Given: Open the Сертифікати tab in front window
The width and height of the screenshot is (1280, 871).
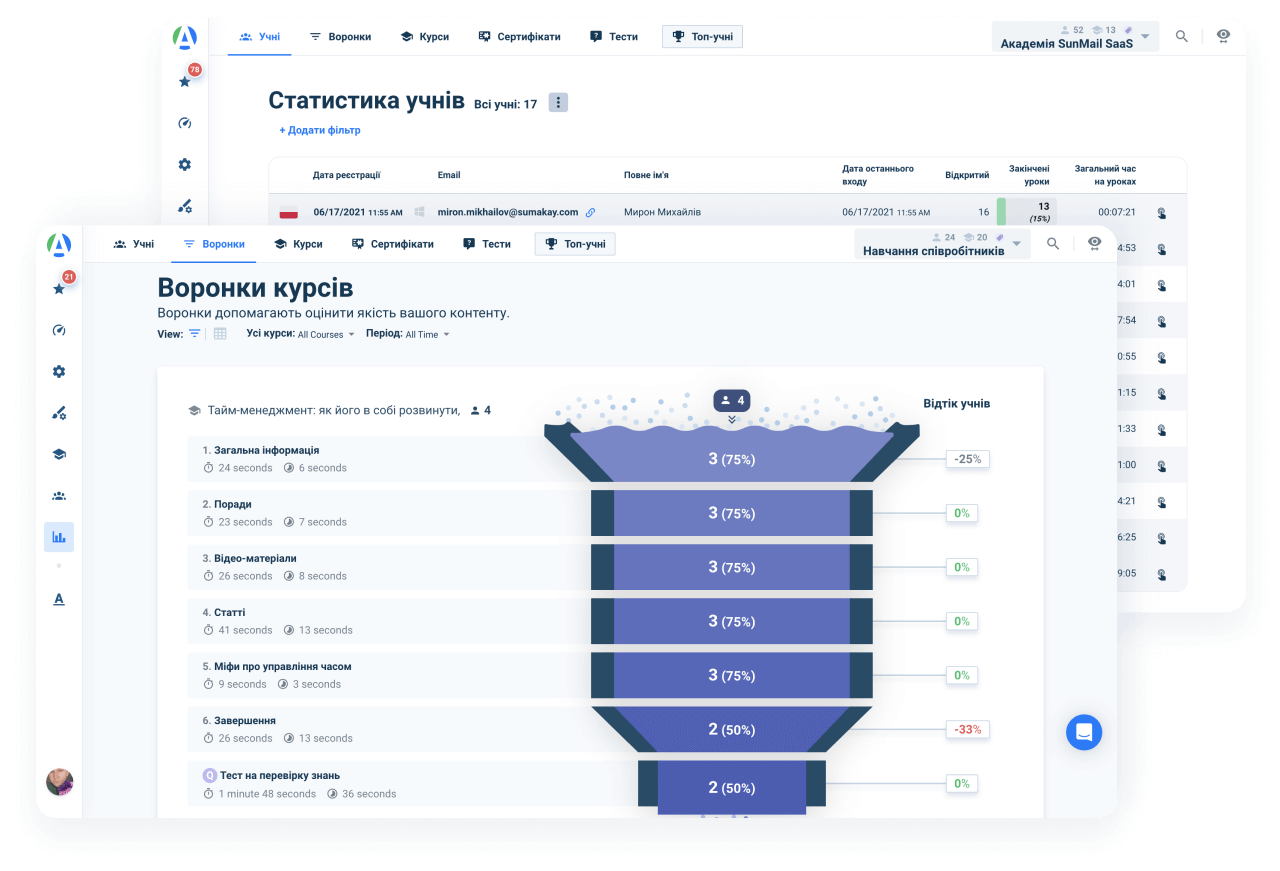Looking at the screenshot, I should (x=393, y=244).
